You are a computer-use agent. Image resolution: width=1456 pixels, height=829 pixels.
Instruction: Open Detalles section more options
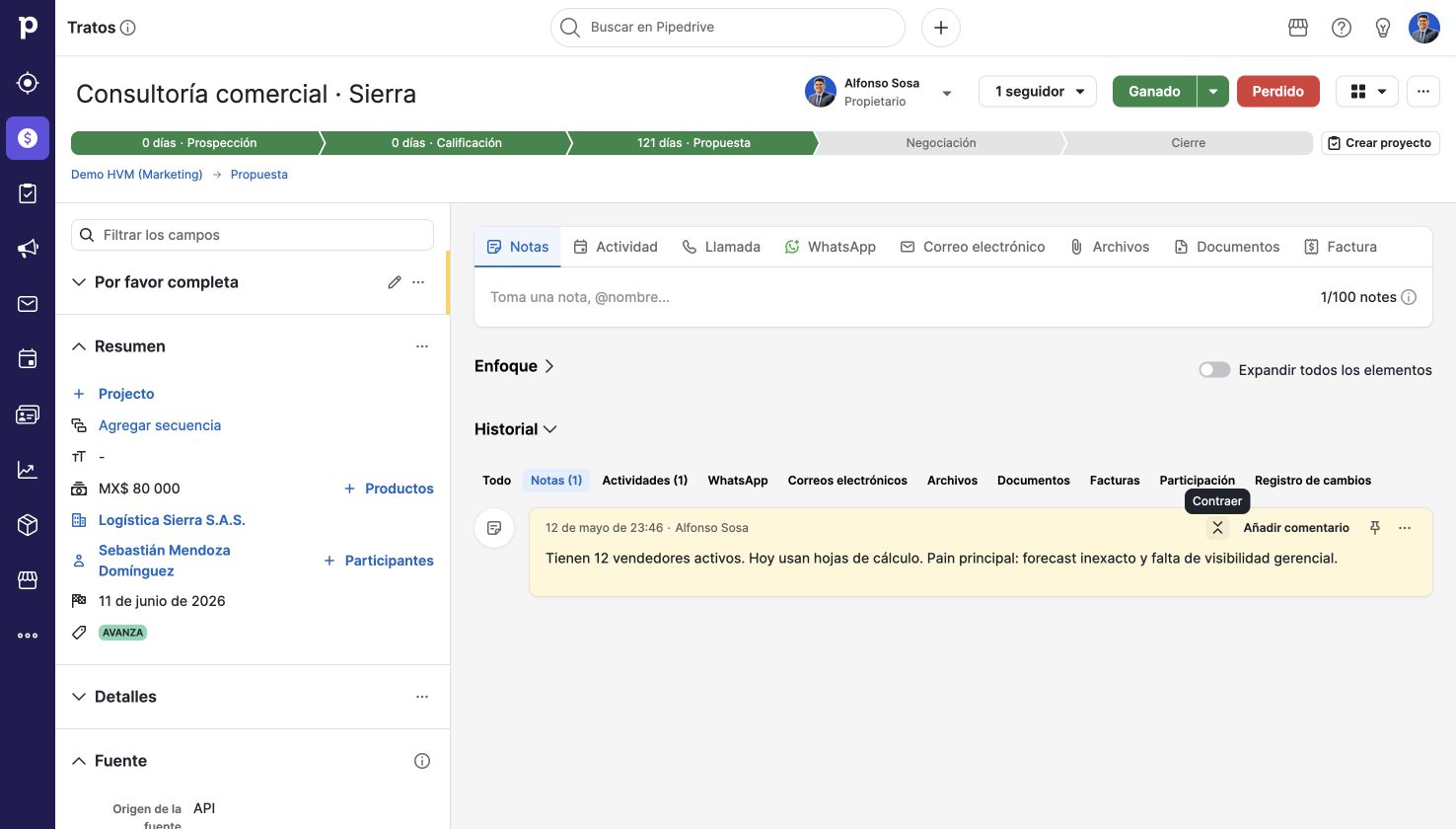[x=422, y=697]
